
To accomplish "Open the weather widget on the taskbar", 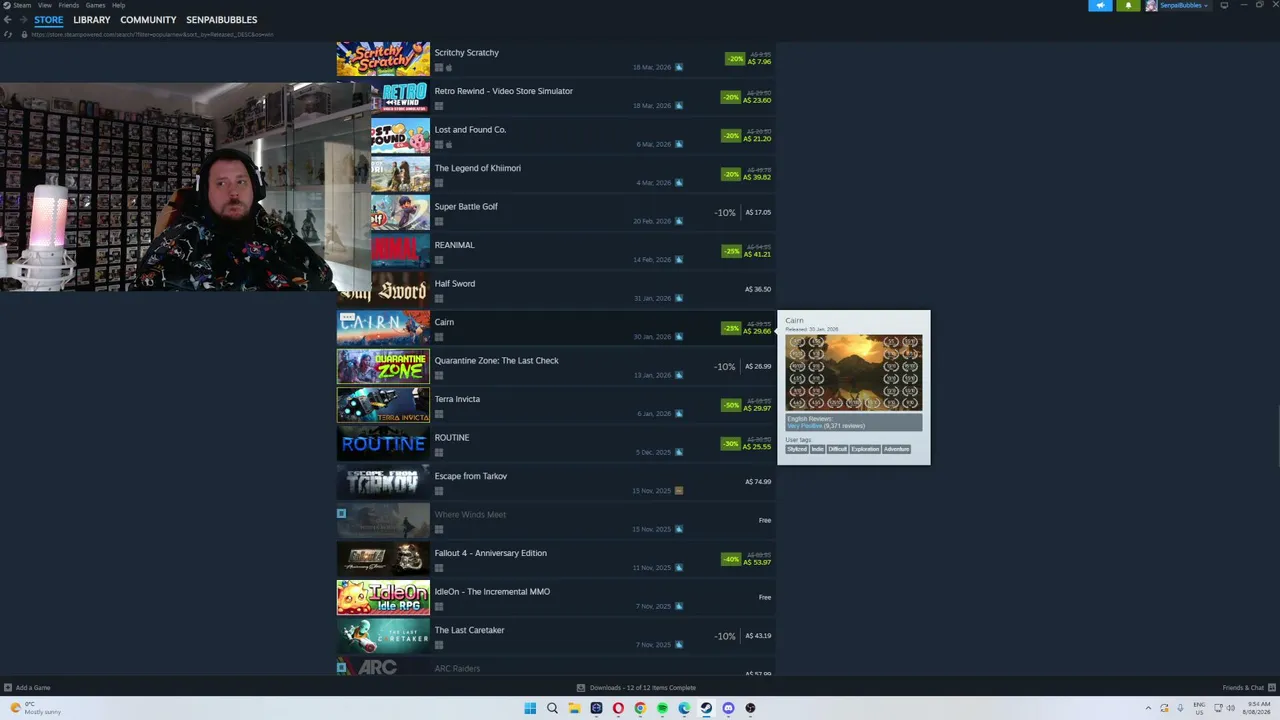I will coord(36,708).
